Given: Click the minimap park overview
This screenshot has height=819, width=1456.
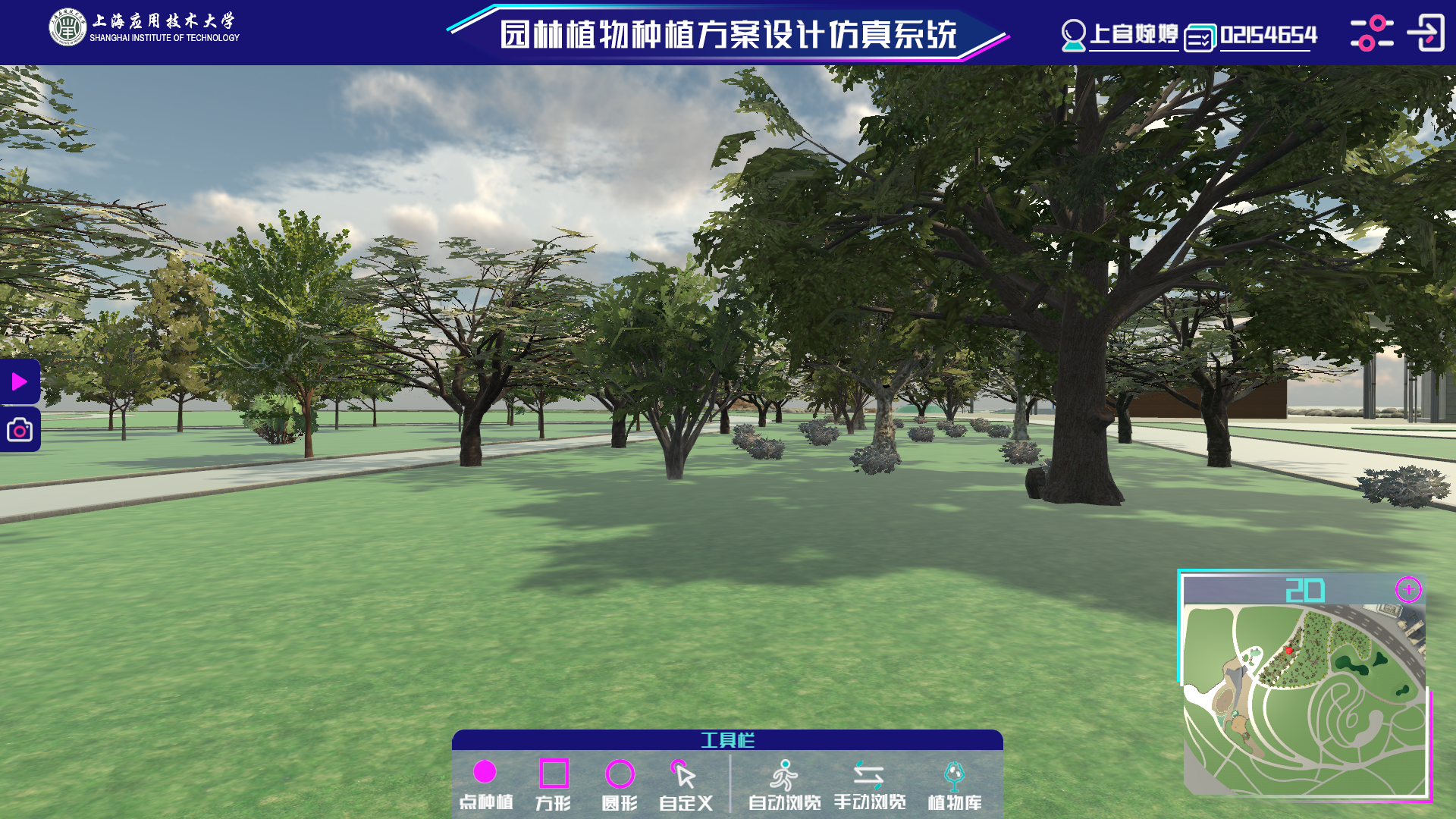Looking at the screenshot, I should [1304, 699].
